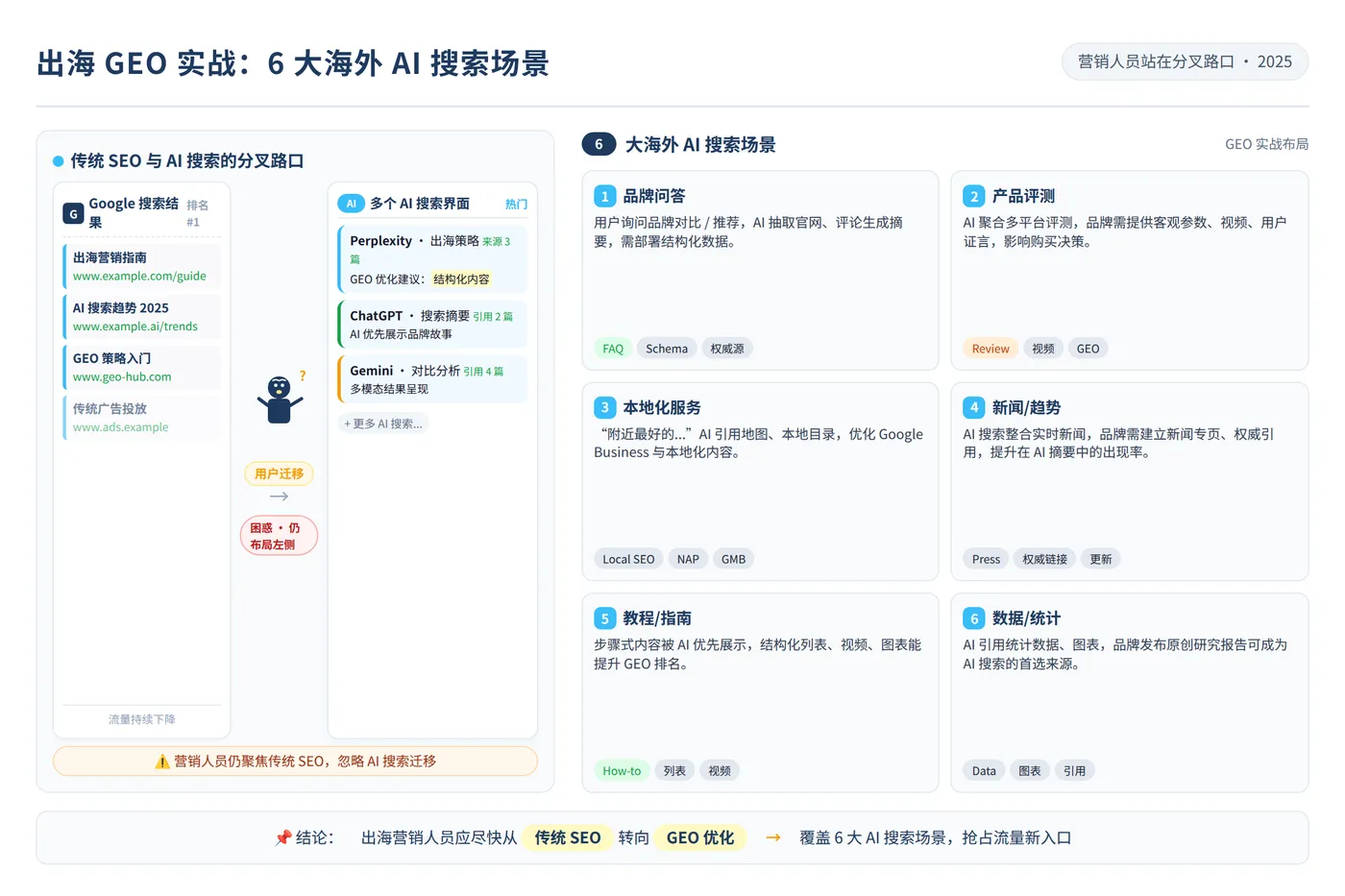This screenshot has height=896, width=1345.
Task: Choose the Local SEO tag
Action: [x=628, y=559]
